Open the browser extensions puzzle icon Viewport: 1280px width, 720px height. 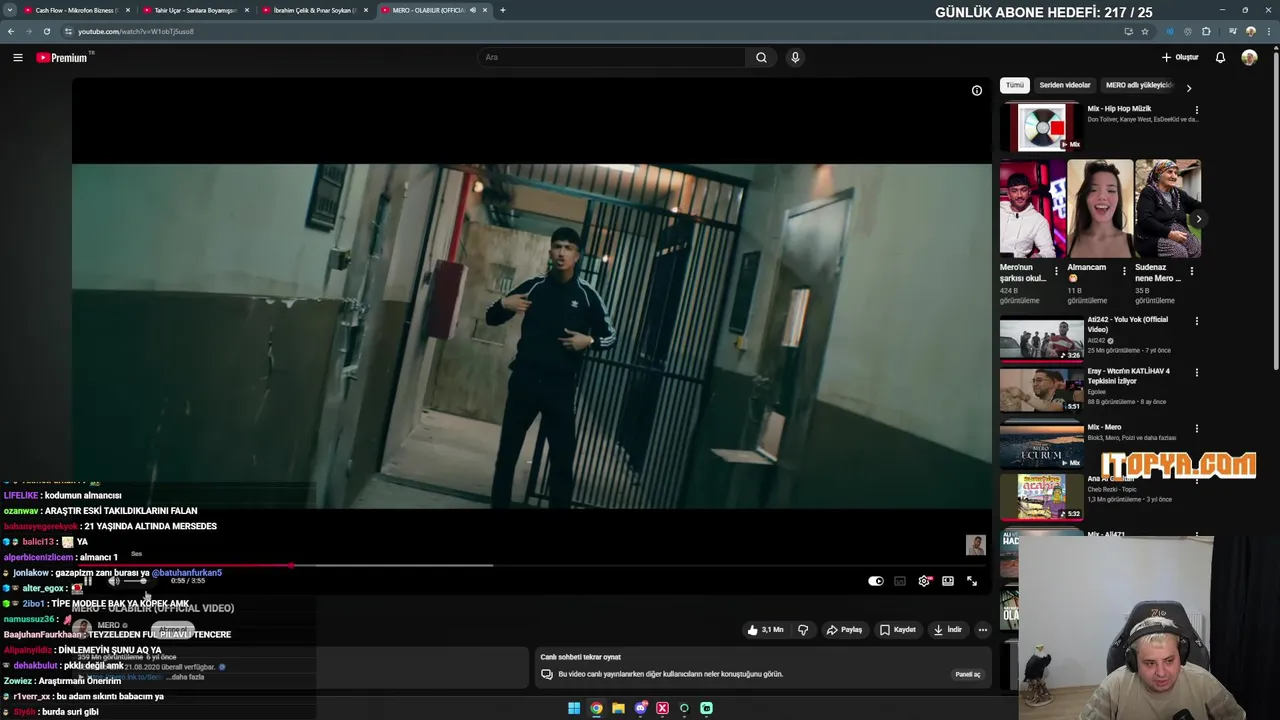click(1206, 31)
